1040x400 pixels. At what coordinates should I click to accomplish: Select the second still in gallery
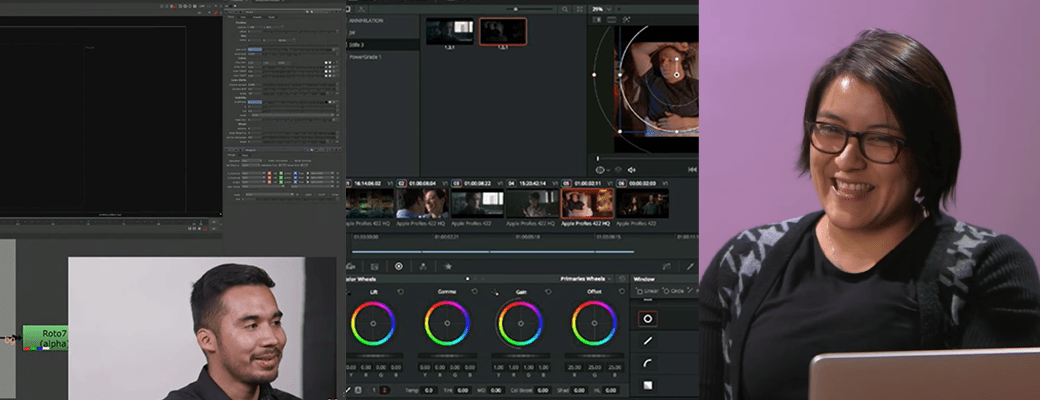tap(503, 32)
